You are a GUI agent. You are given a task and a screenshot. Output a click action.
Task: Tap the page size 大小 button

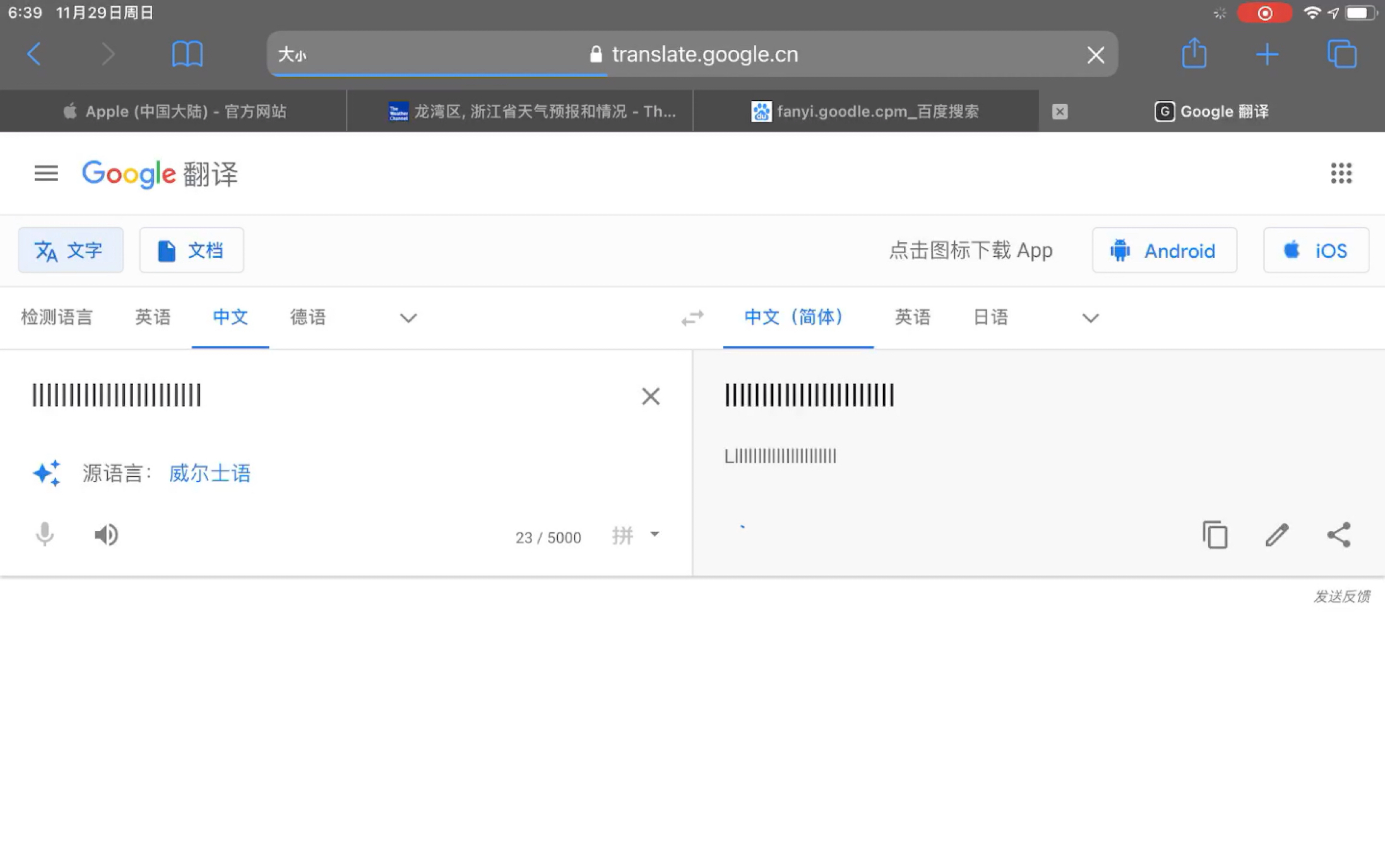point(292,55)
